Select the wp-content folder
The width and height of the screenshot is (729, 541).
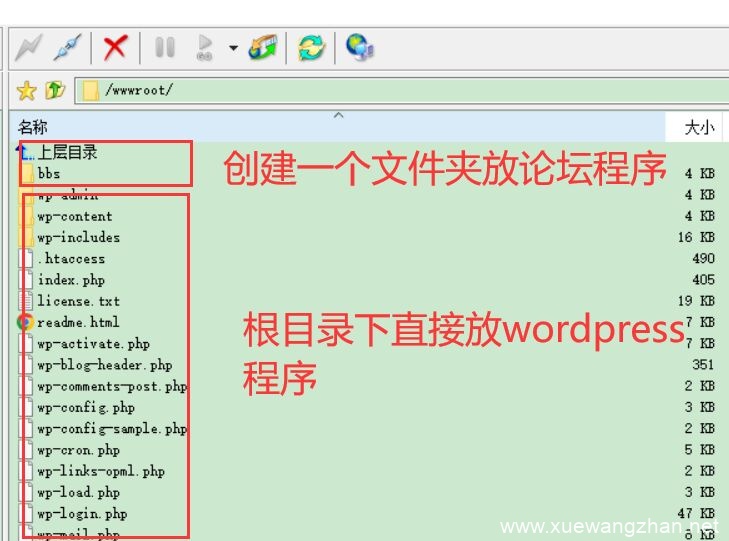75,216
